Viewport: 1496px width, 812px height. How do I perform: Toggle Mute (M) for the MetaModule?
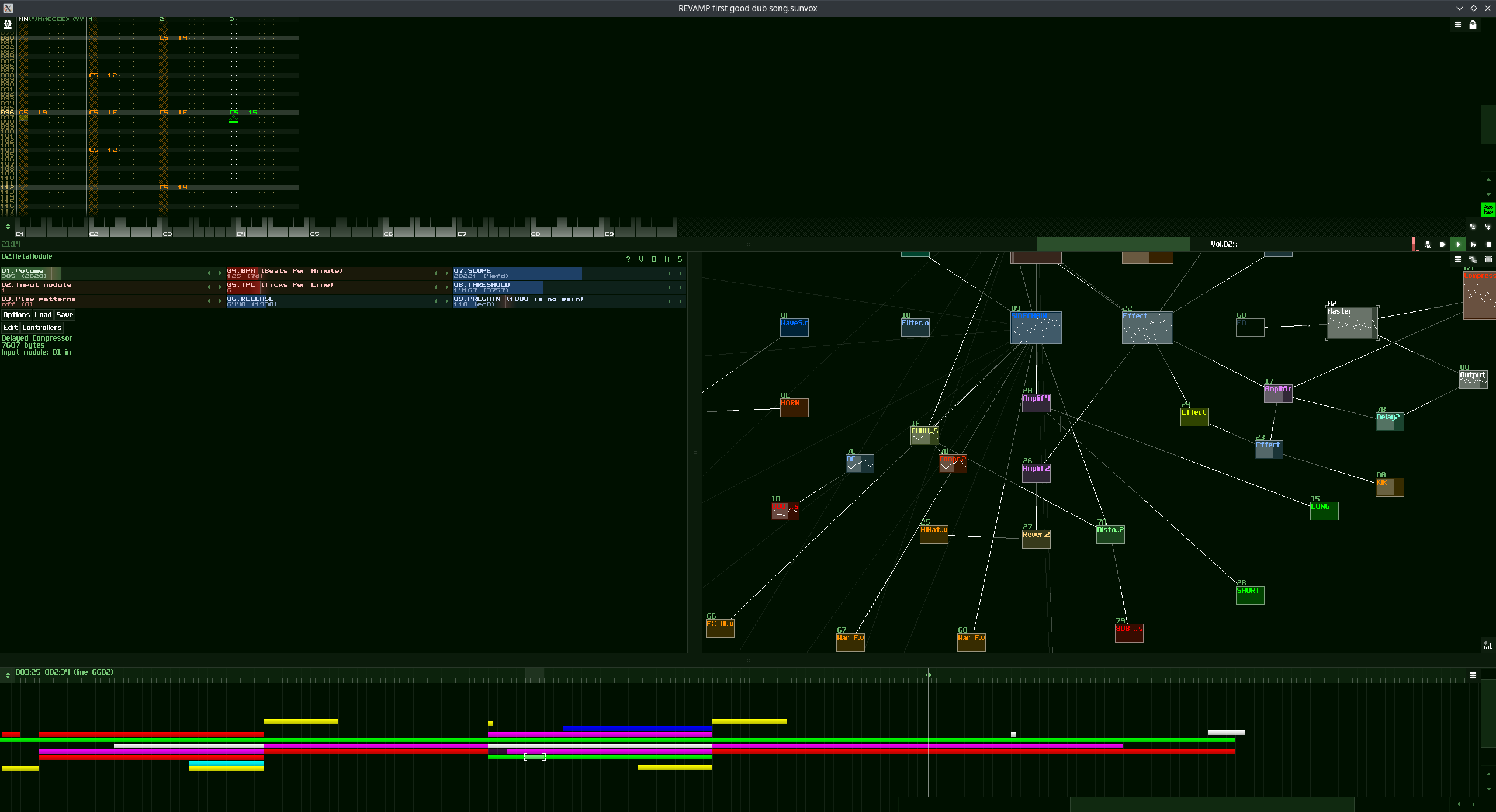667,259
